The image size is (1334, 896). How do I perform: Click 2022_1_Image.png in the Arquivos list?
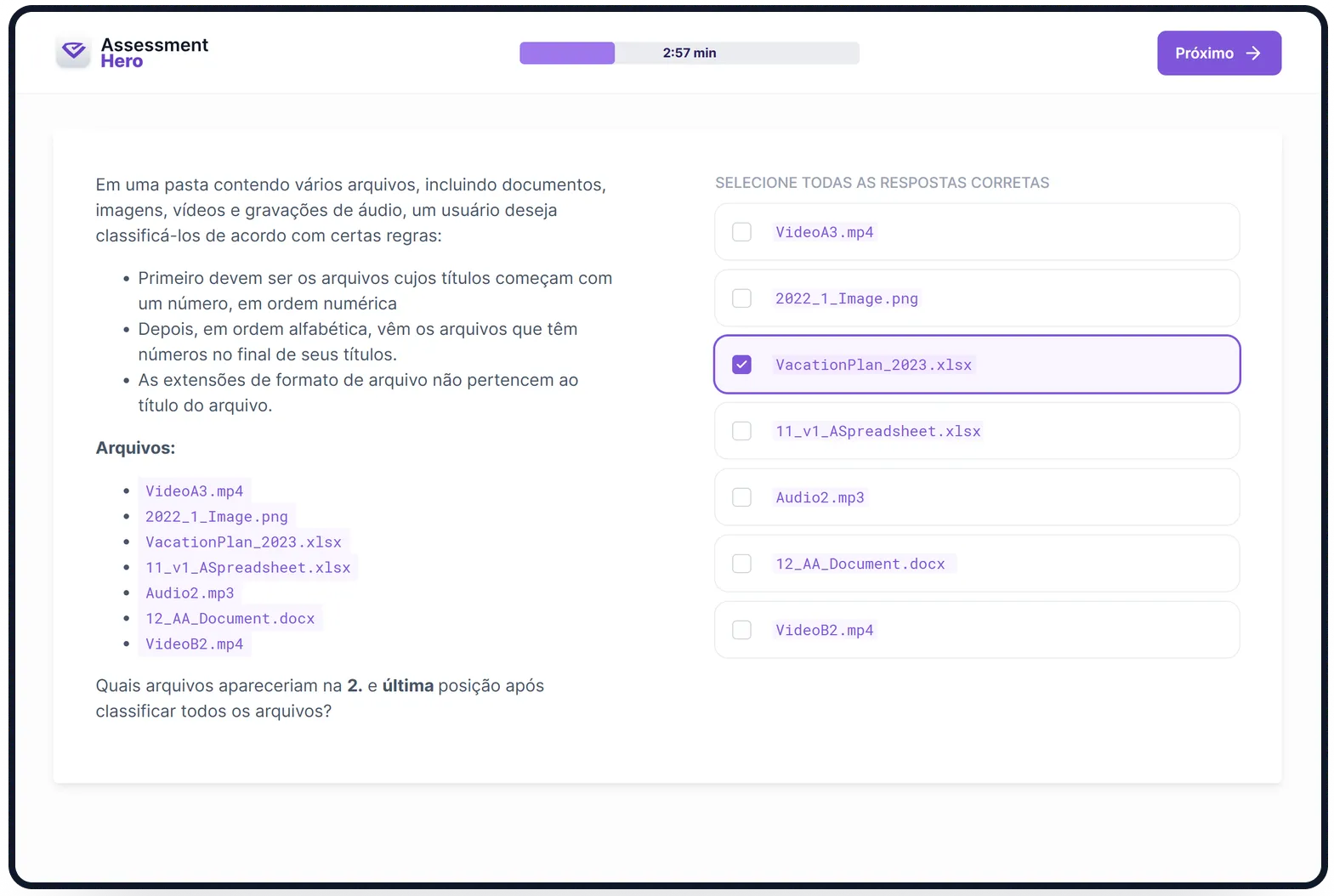pos(217,517)
